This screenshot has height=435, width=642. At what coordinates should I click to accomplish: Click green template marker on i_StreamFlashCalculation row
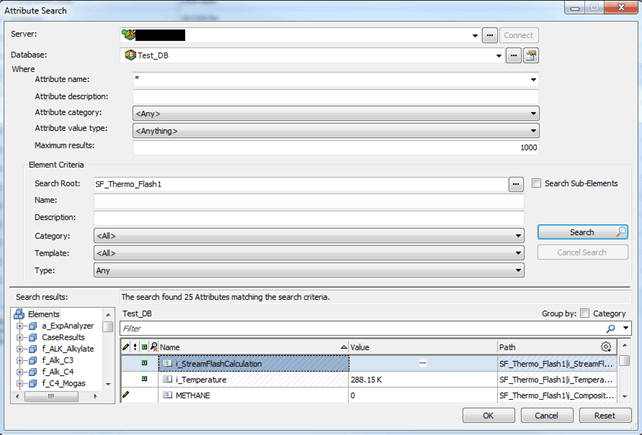click(x=144, y=363)
